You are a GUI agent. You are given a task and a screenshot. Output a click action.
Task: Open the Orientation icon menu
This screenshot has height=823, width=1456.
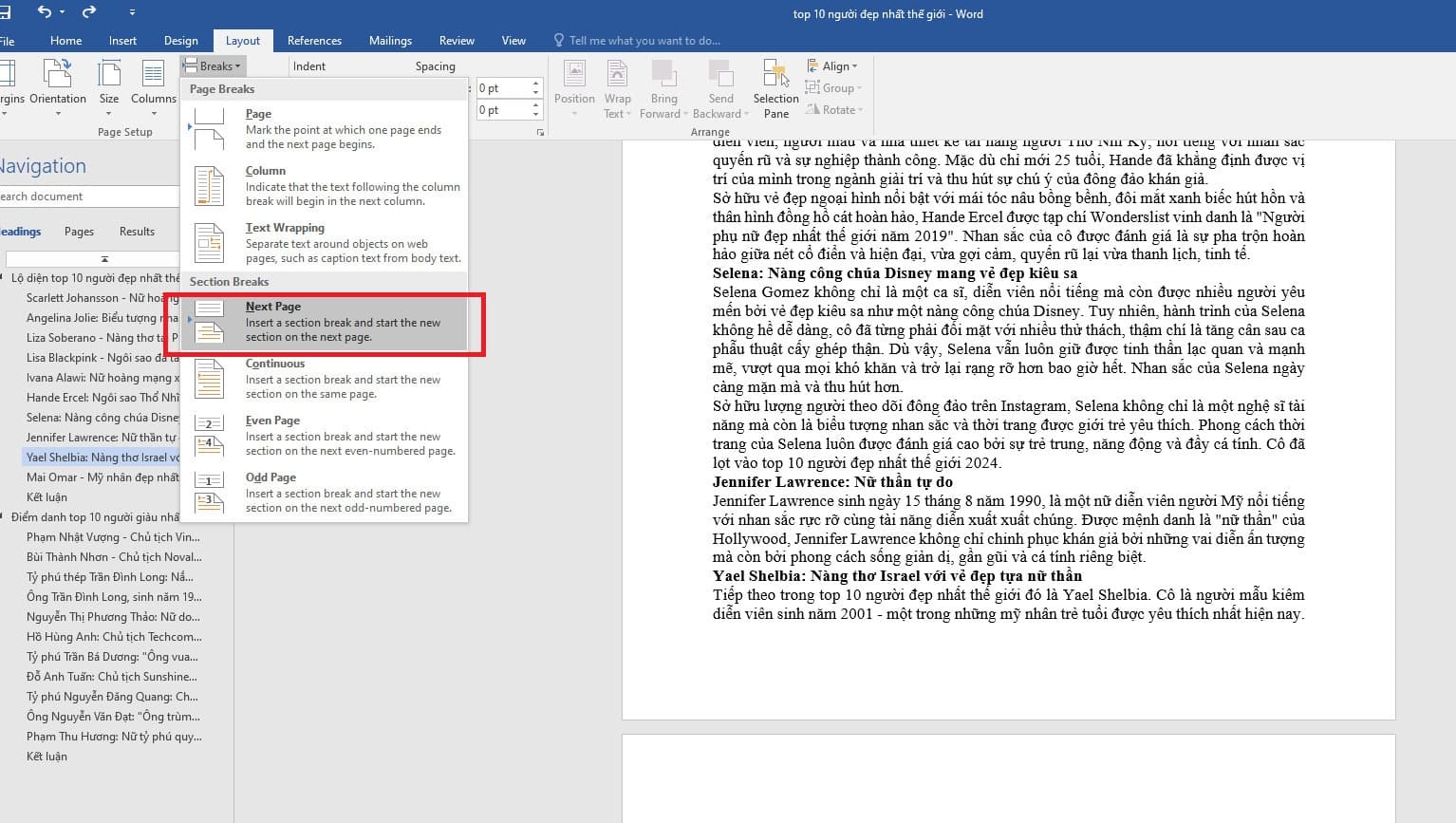(x=58, y=87)
